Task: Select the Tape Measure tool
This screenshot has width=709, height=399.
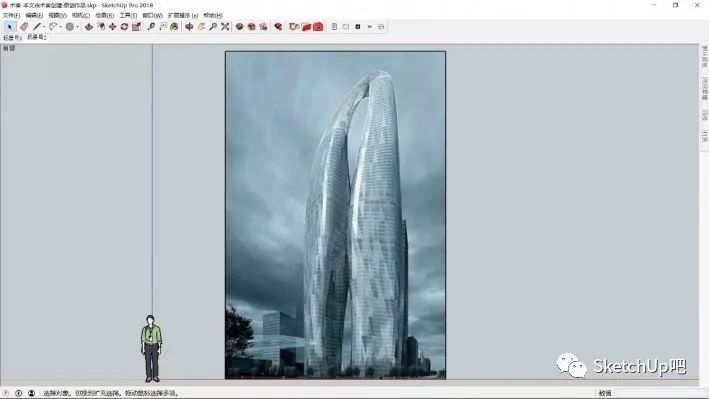Action: point(151,27)
